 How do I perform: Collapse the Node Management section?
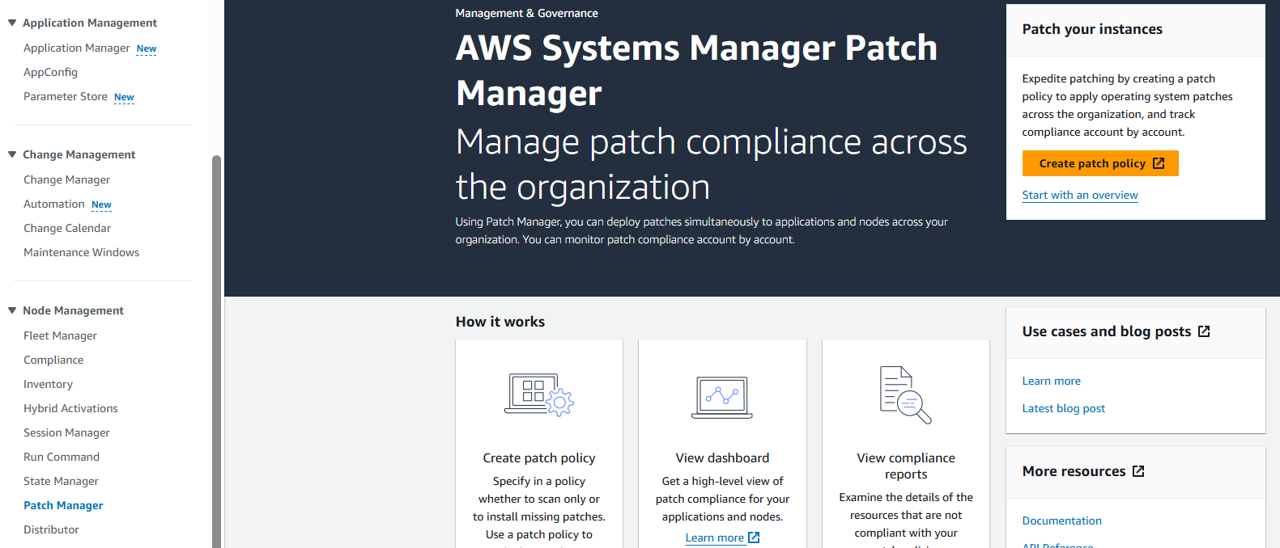point(12,311)
